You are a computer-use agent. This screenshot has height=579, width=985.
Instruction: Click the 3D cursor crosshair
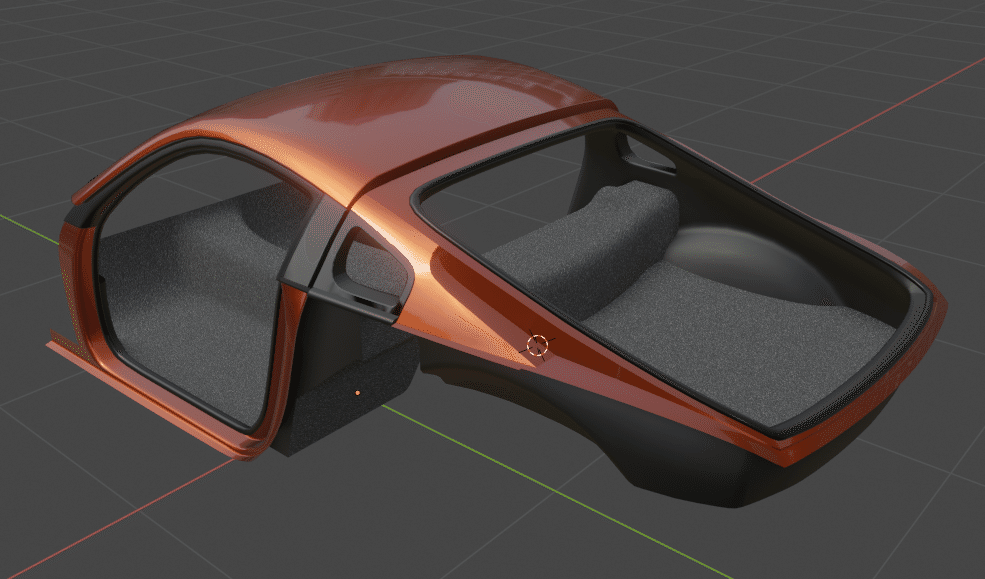pyautogui.click(x=537, y=344)
